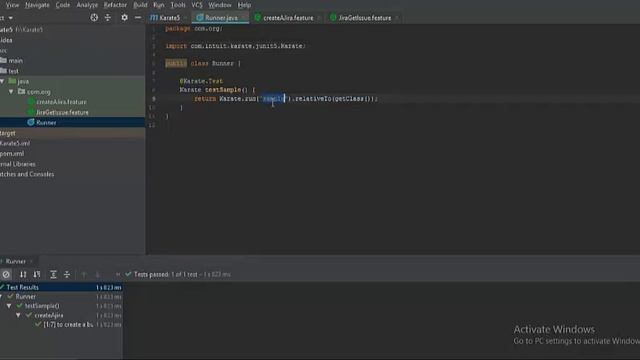Open the Build menu

pos(140,5)
